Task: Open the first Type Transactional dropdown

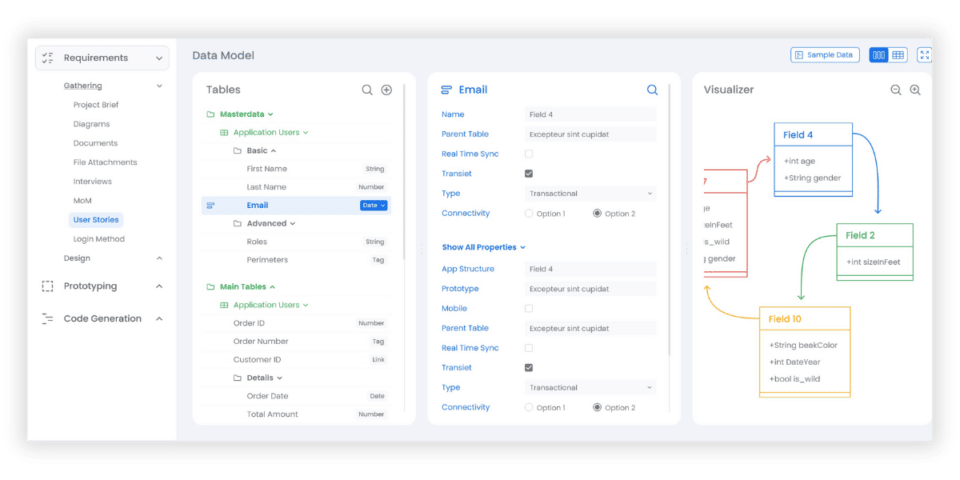Action: click(590, 194)
